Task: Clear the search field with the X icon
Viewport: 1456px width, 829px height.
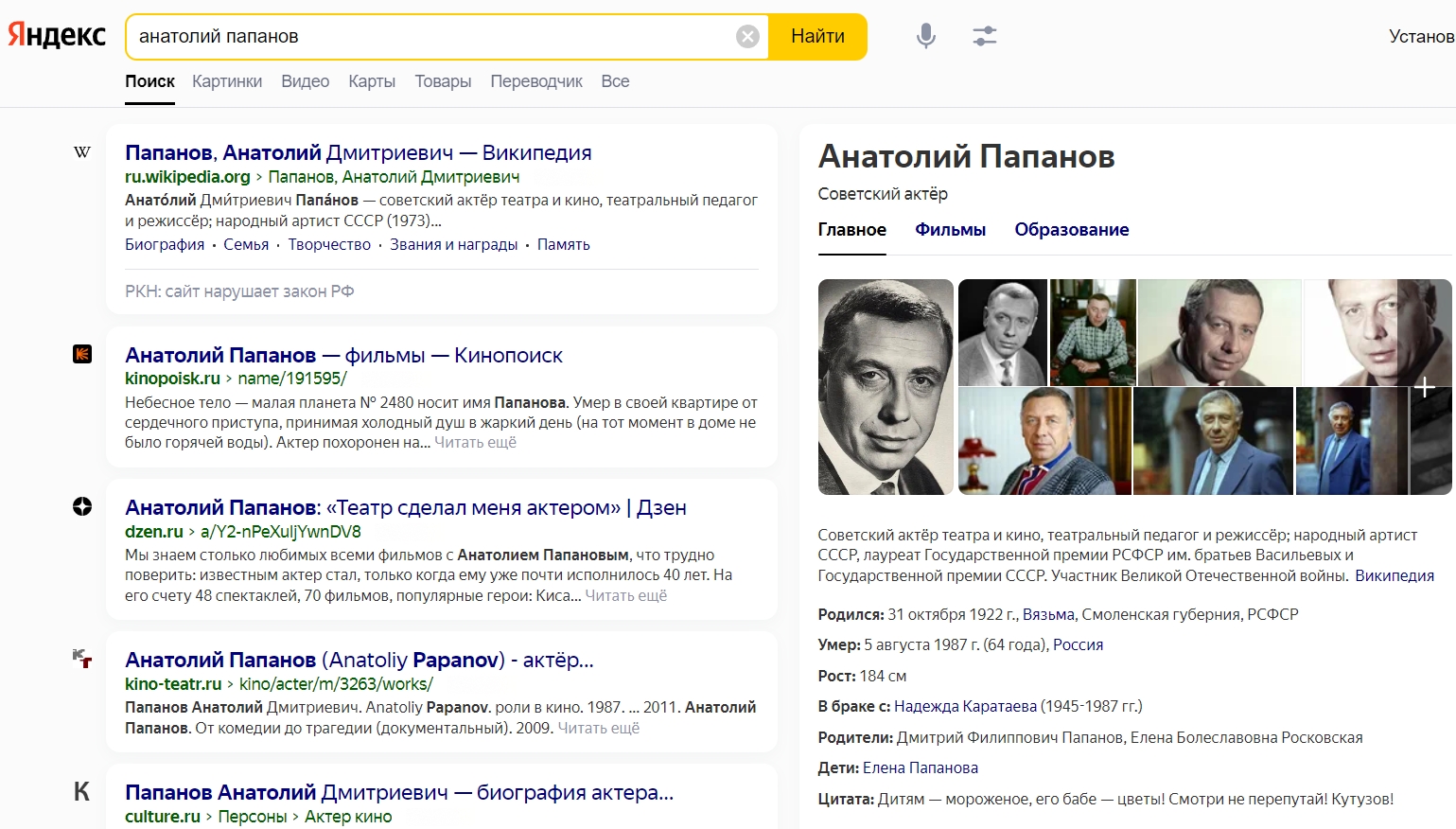Action: click(x=747, y=36)
